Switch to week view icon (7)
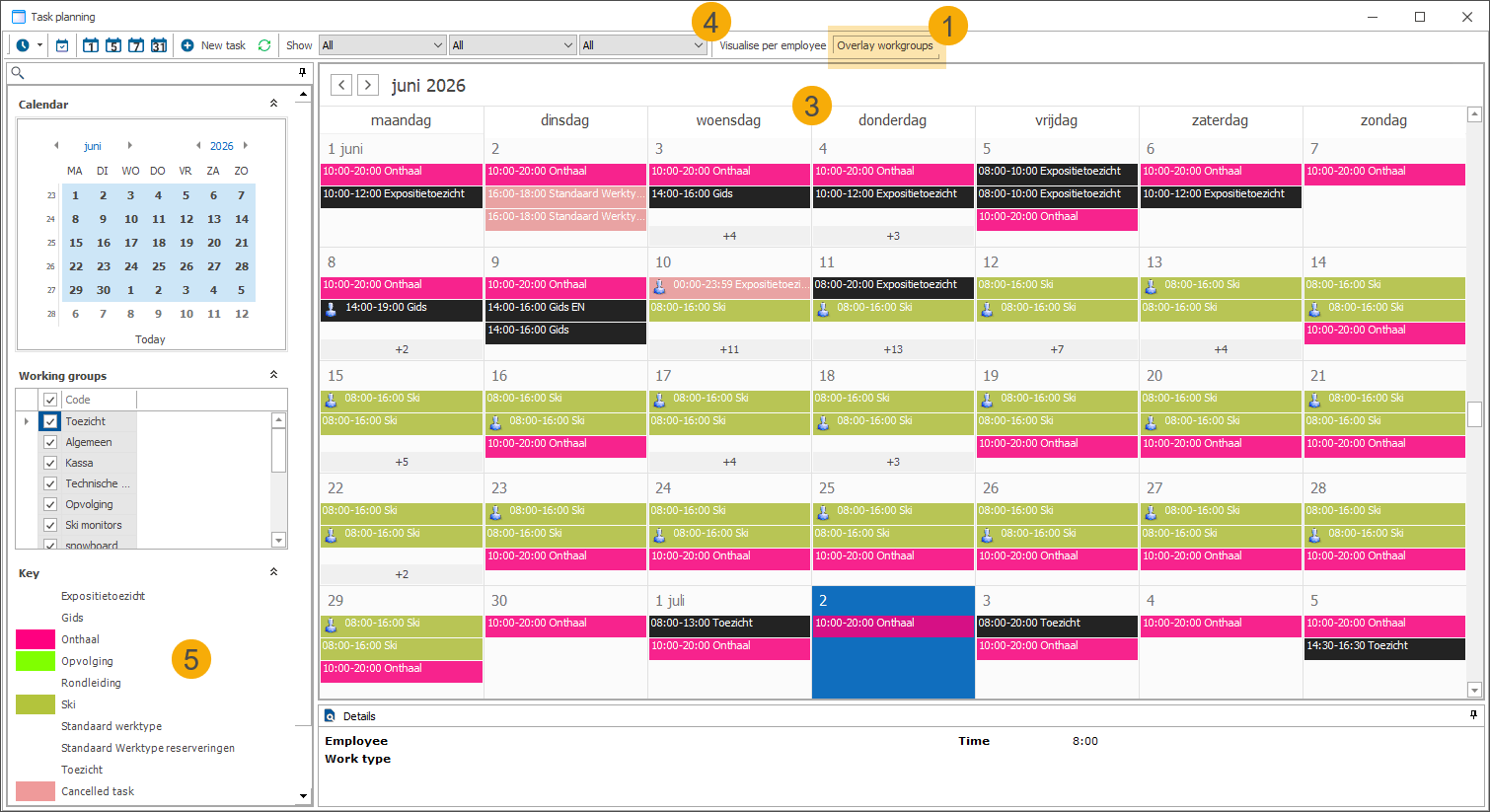 point(136,45)
